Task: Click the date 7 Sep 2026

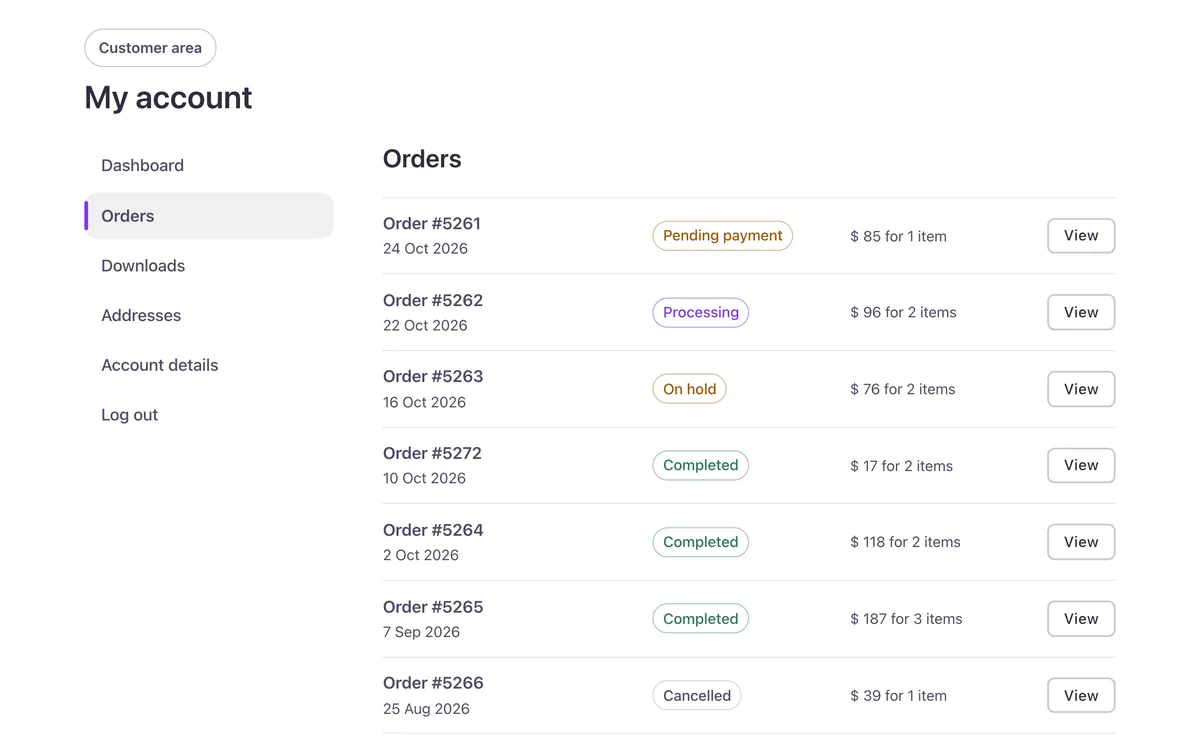Action: (422, 632)
